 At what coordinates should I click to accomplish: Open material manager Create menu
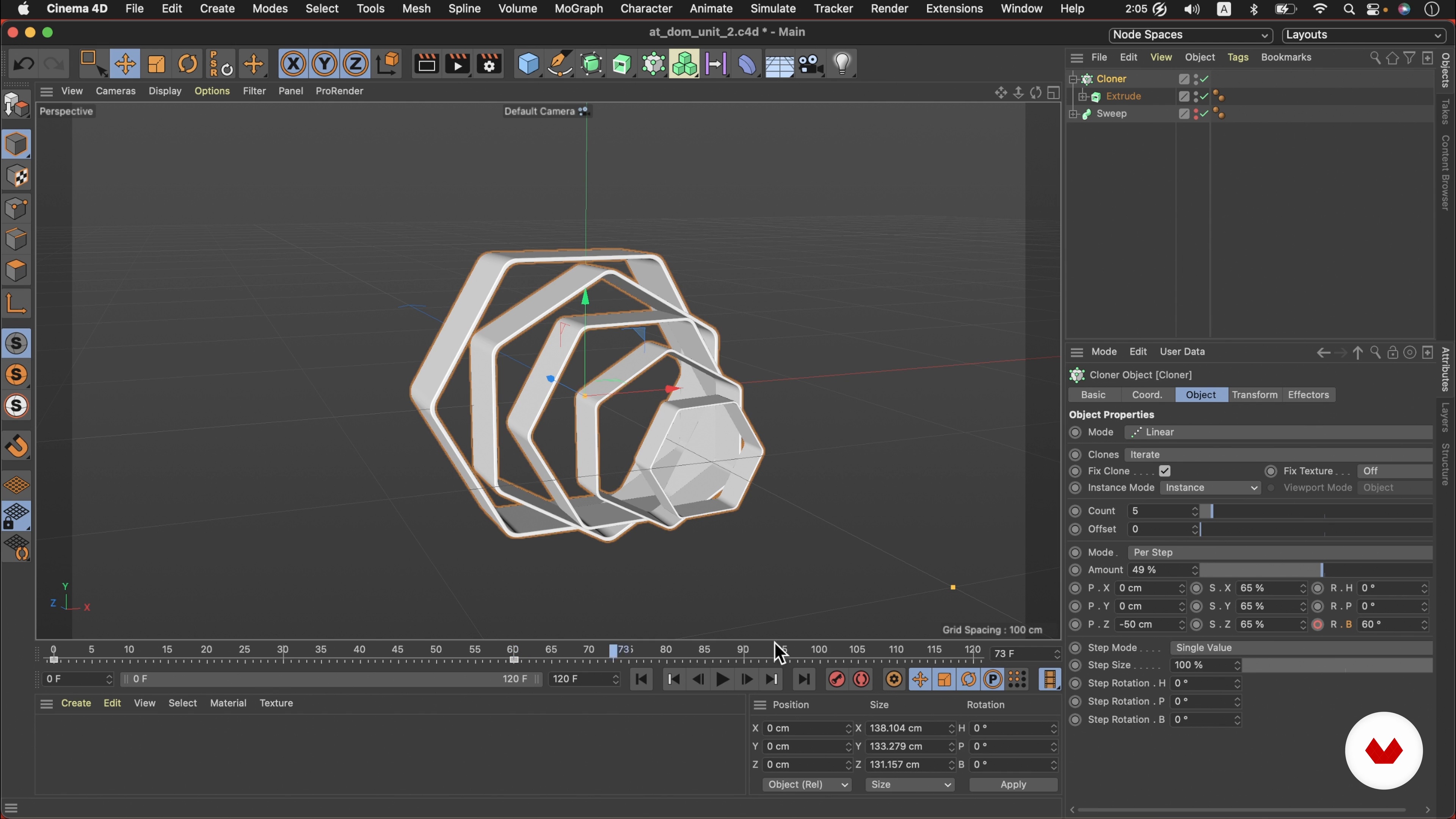pos(76,704)
